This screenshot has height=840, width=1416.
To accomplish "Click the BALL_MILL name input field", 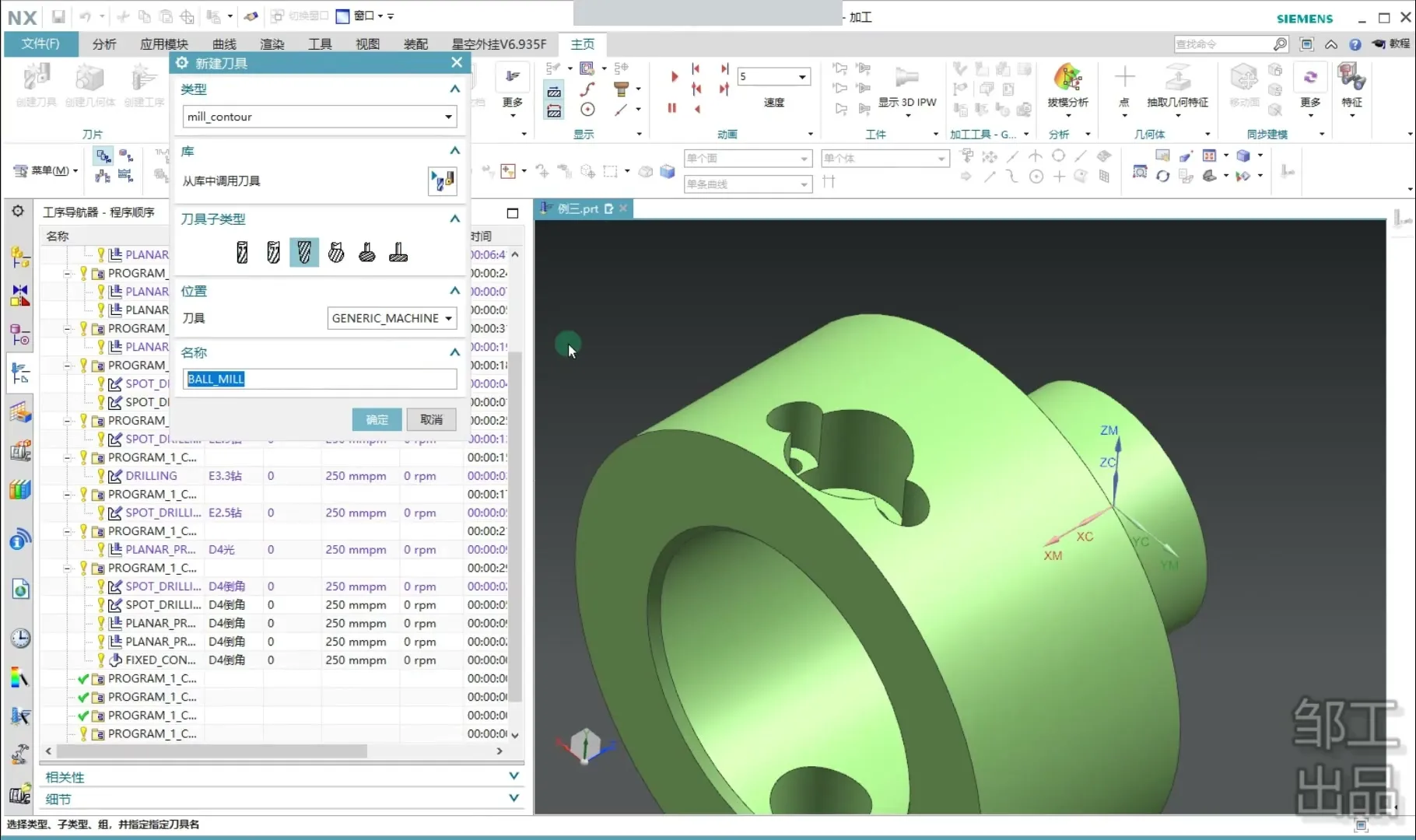I will (320, 380).
